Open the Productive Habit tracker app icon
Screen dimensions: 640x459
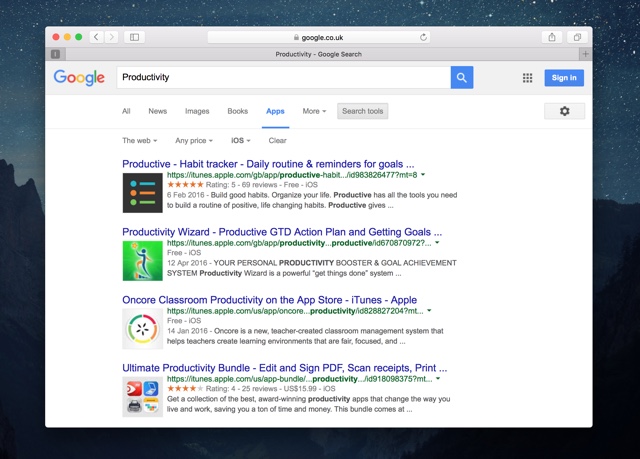(142, 193)
